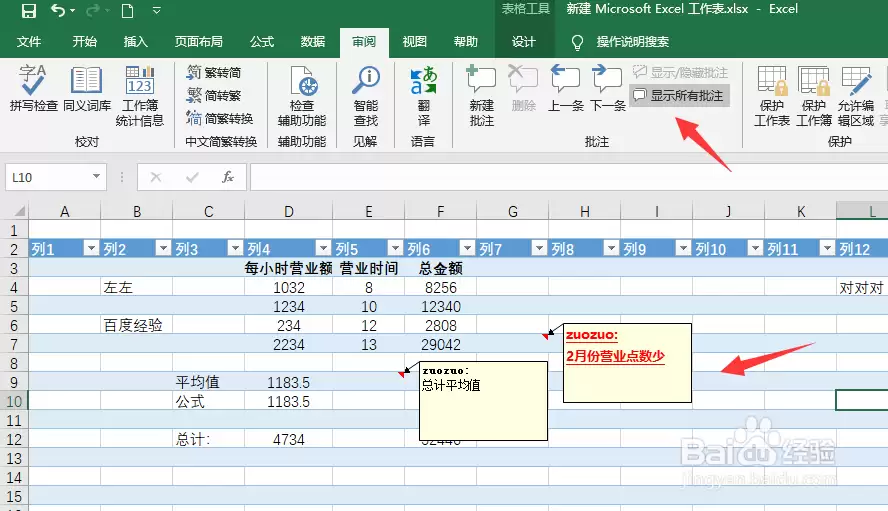Select cell with value 29042

coord(441,344)
